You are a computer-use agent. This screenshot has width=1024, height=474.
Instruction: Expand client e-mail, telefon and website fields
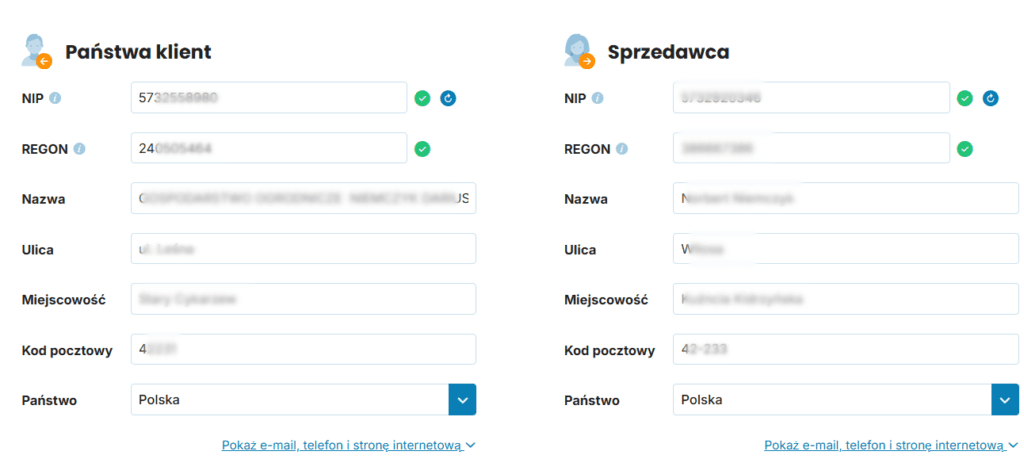click(x=348, y=446)
